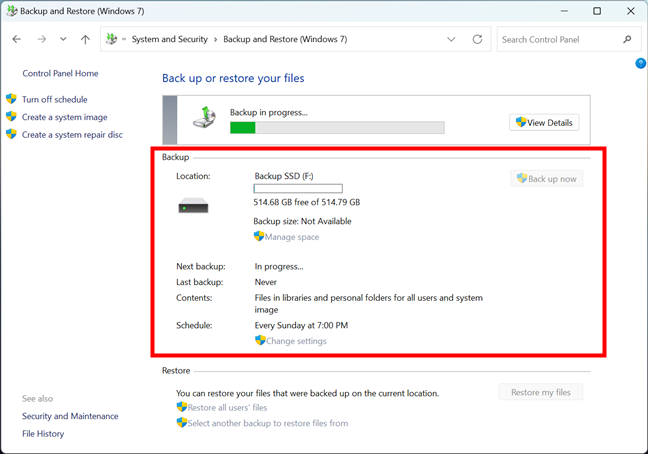This screenshot has width=648, height=454.
Task: Open the recent locations chevron dropdown
Action: click(x=63, y=39)
